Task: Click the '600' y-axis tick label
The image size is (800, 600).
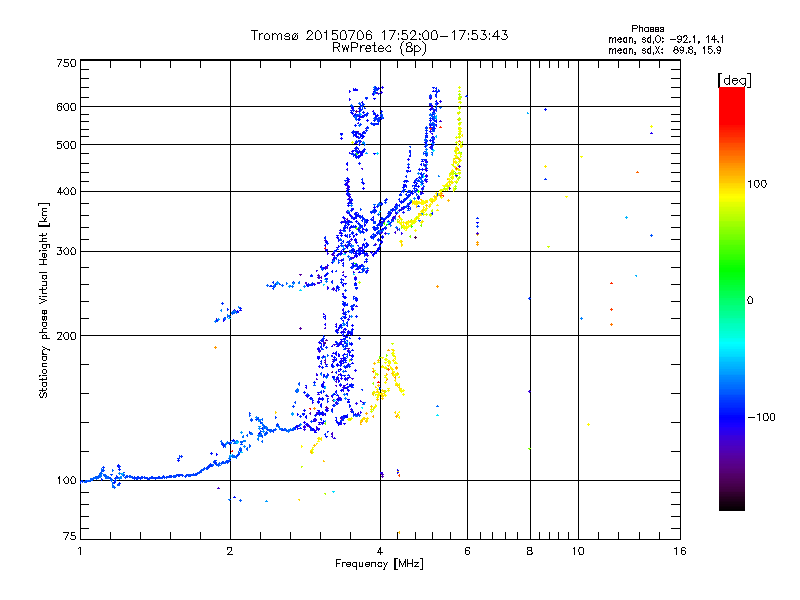Action: tap(66, 107)
